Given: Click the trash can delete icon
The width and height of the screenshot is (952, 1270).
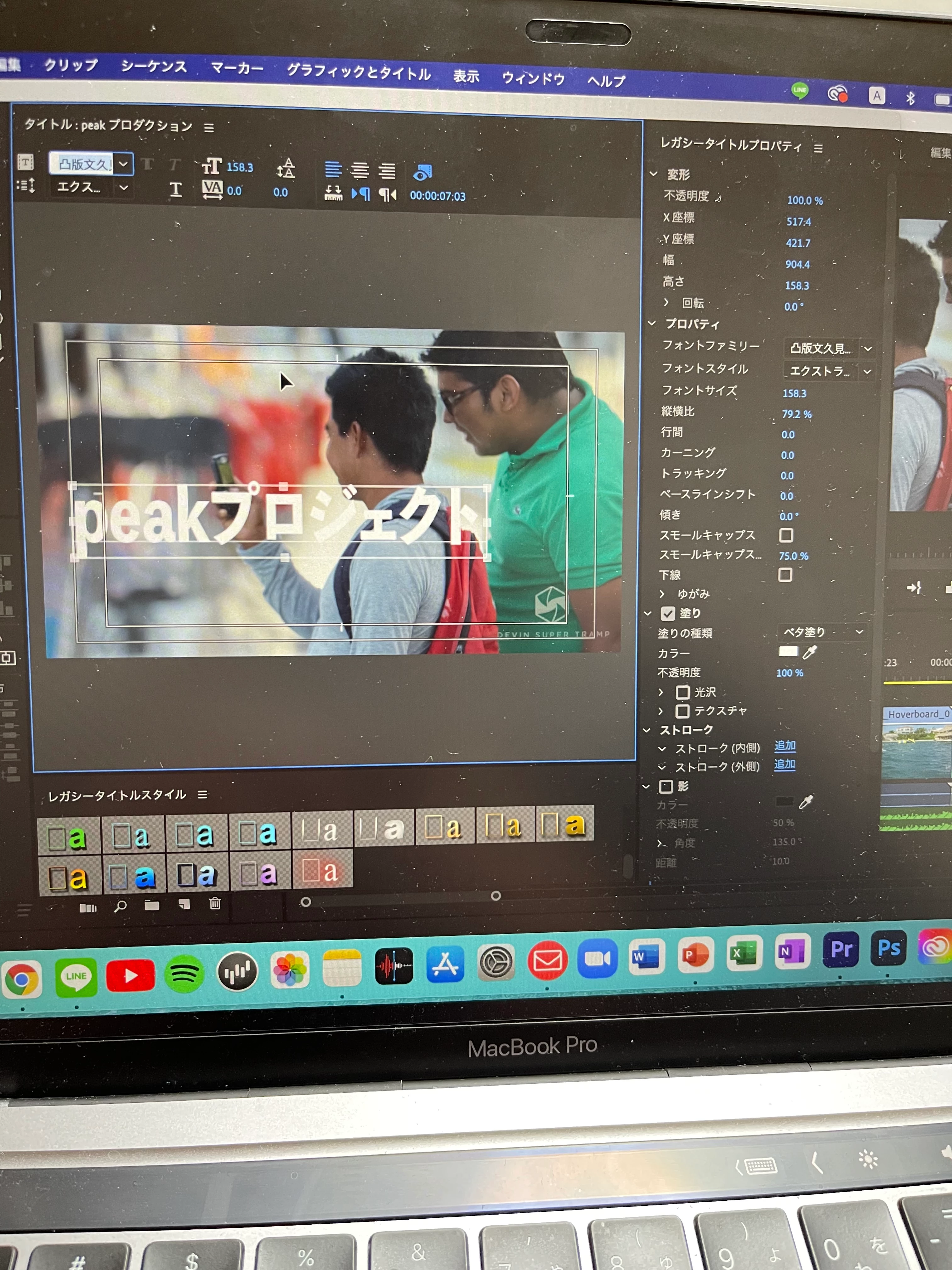Looking at the screenshot, I should (215, 903).
